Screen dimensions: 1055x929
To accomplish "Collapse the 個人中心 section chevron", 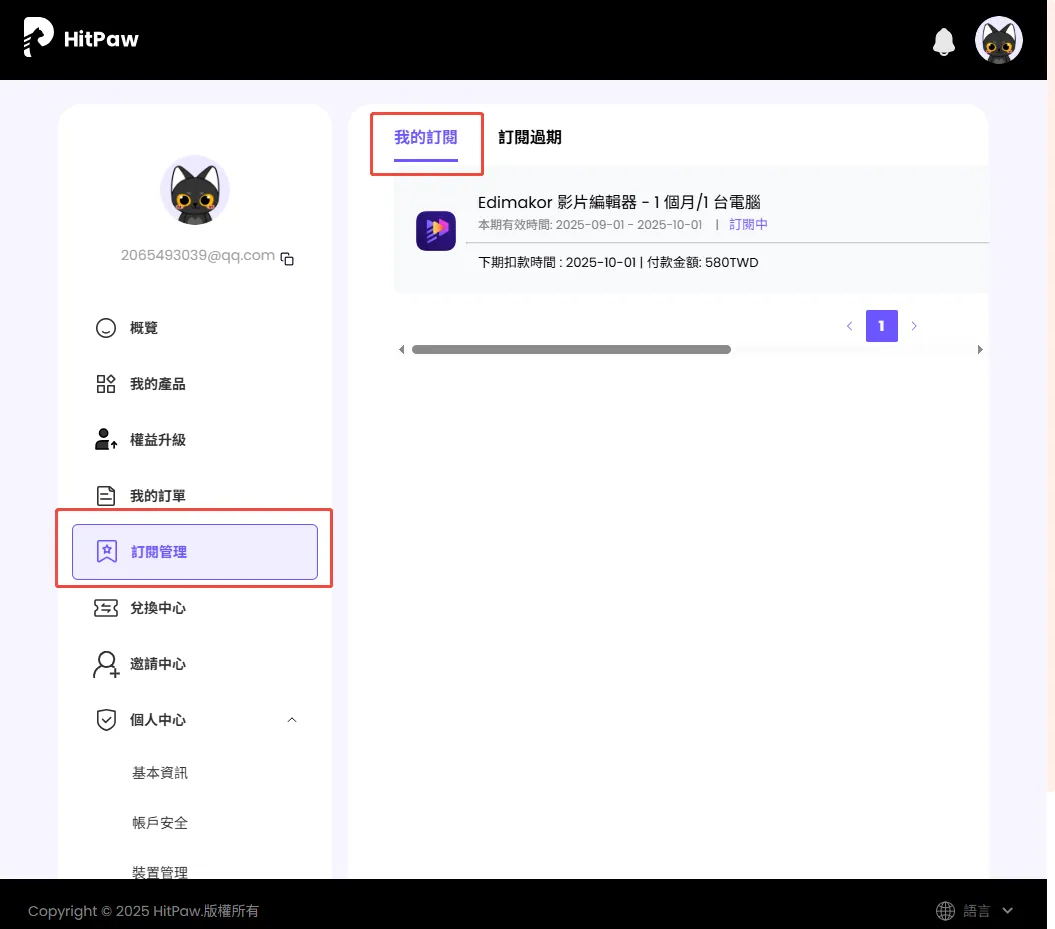I will tap(292, 720).
